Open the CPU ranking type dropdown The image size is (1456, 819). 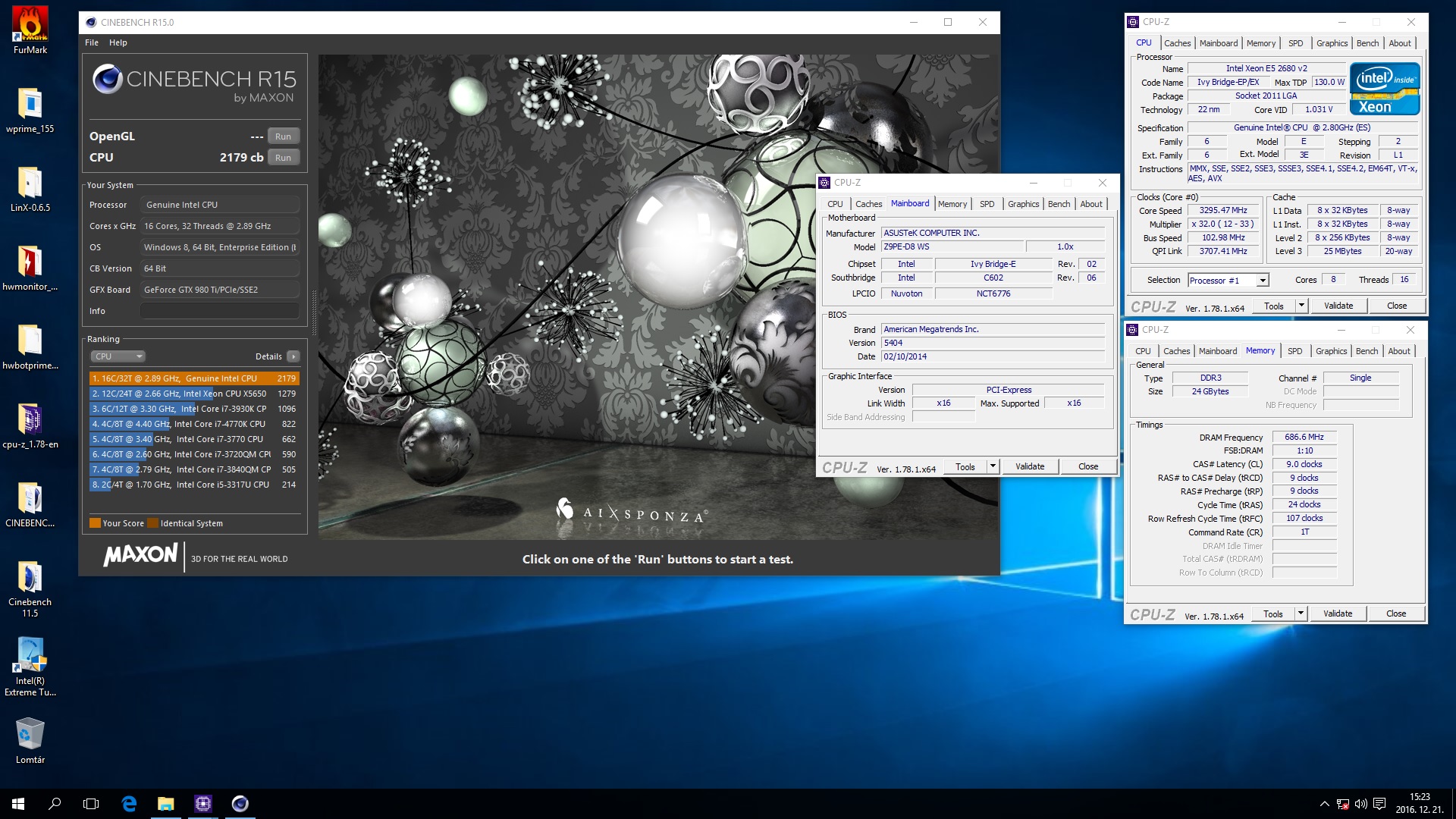pyautogui.click(x=118, y=356)
